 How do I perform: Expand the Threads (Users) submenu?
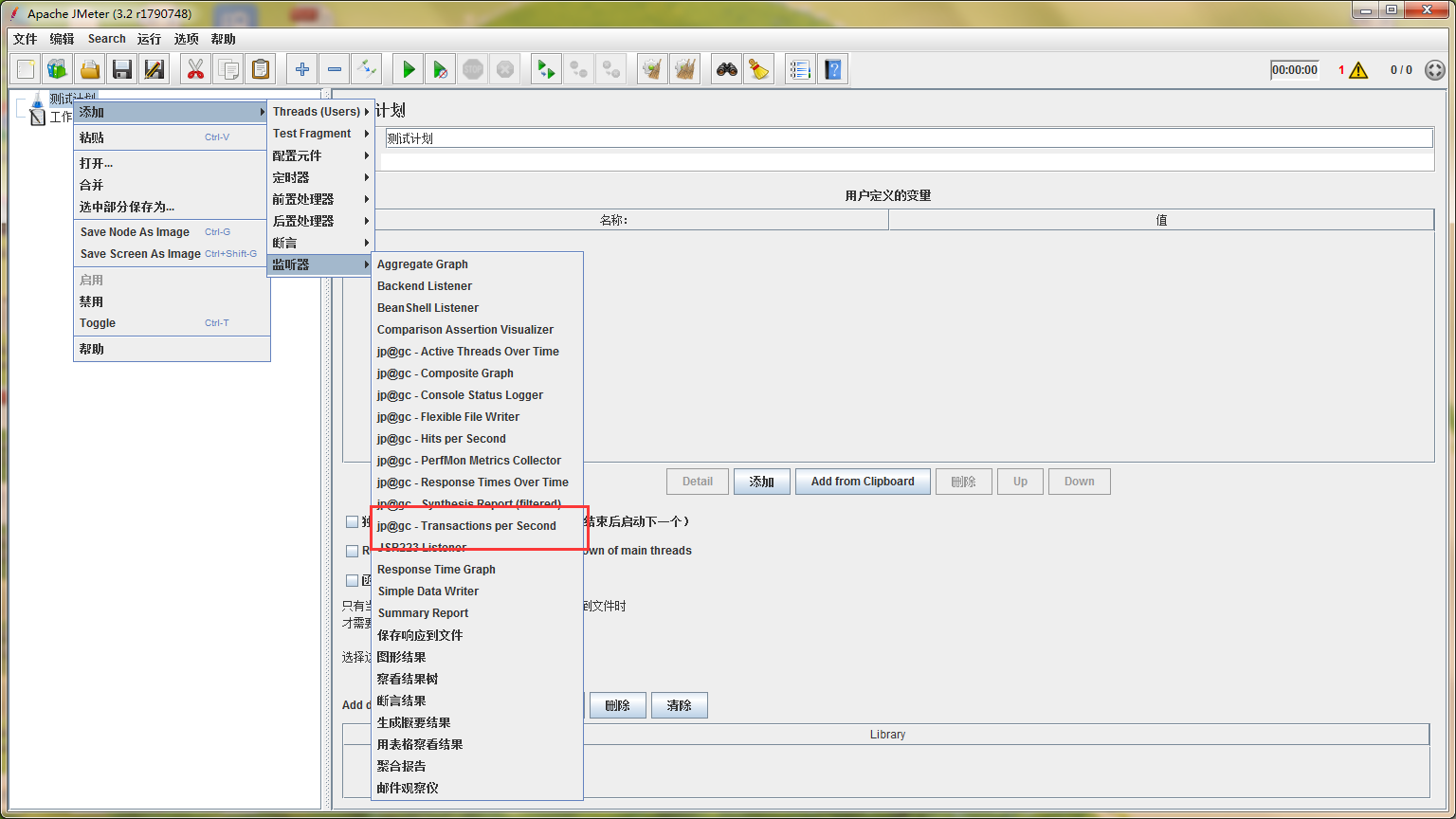[320, 112]
